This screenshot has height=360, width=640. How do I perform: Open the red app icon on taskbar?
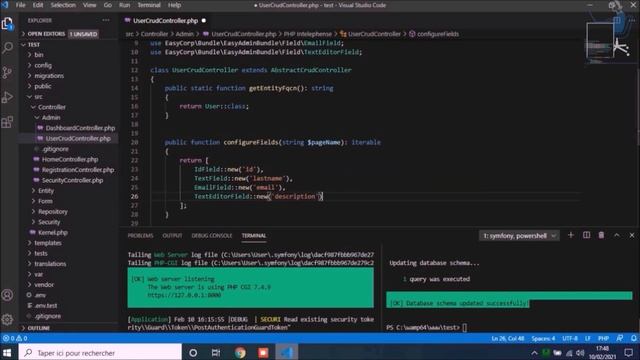(263, 353)
